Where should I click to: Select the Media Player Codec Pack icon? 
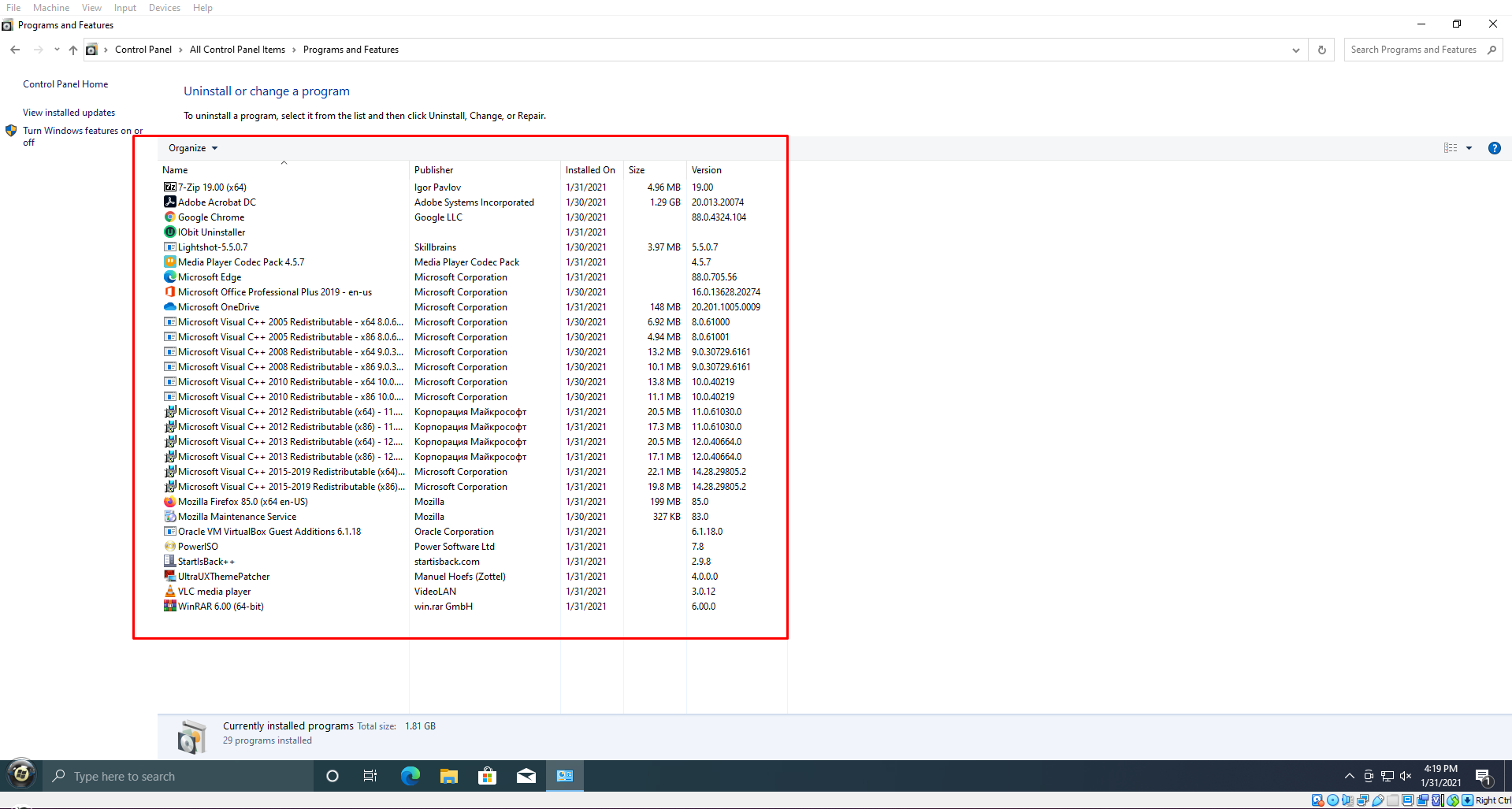pyautogui.click(x=169, y=262)
